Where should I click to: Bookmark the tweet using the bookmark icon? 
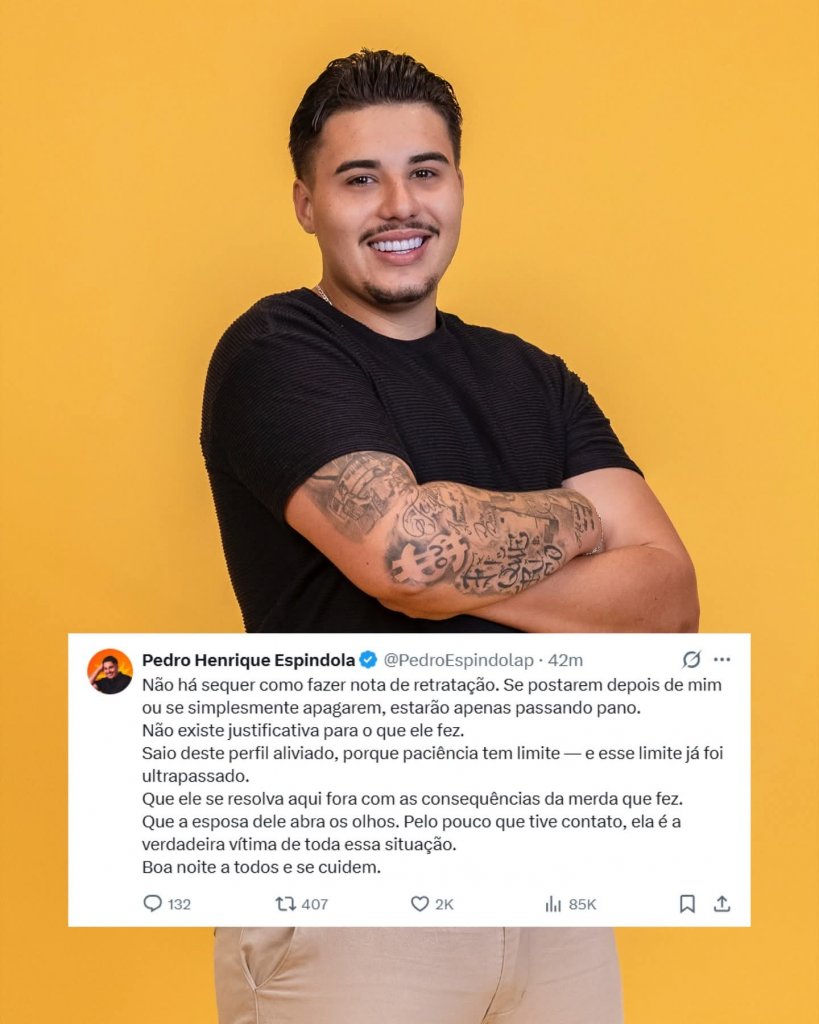(x=687, y=904)
